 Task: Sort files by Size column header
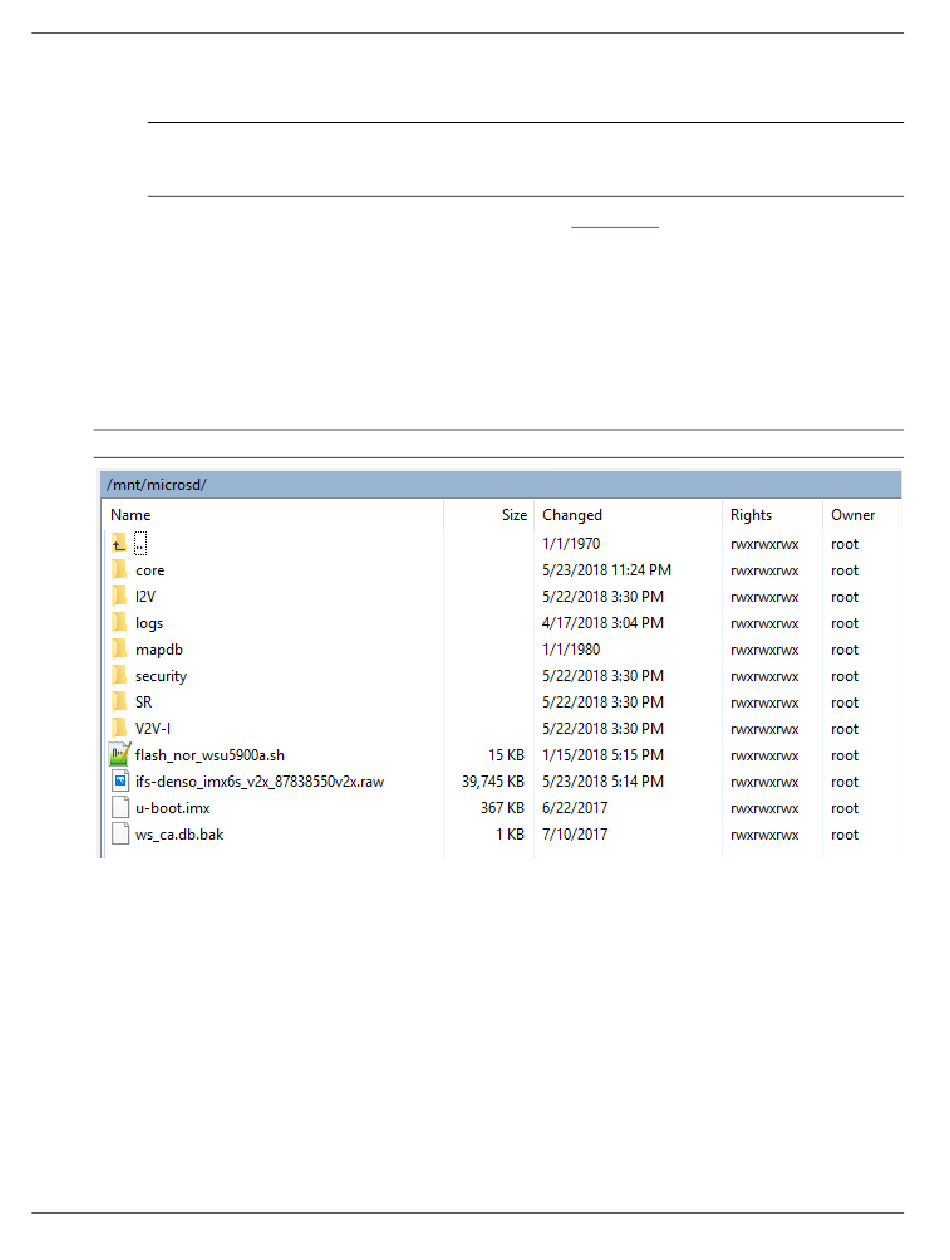[514, 515]
